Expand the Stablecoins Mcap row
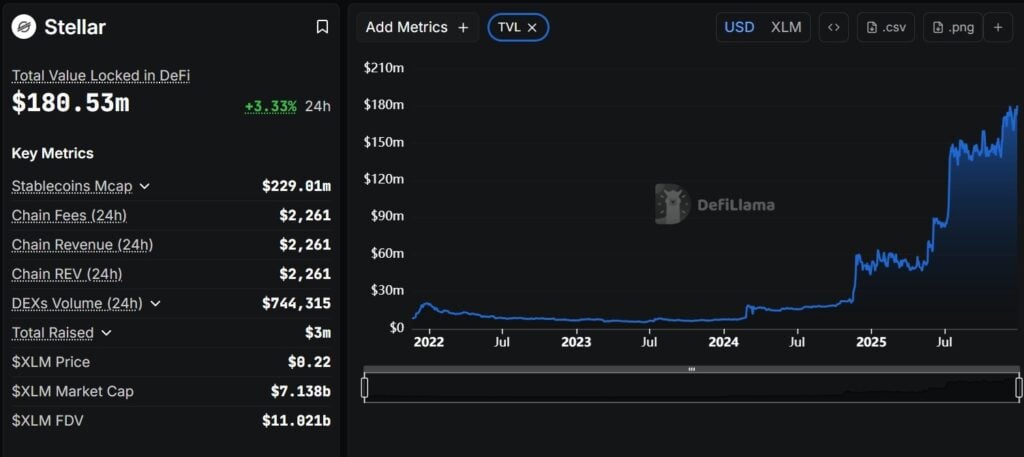The width and height of the screenshot is (1024, 457). [x=144, y=186]
